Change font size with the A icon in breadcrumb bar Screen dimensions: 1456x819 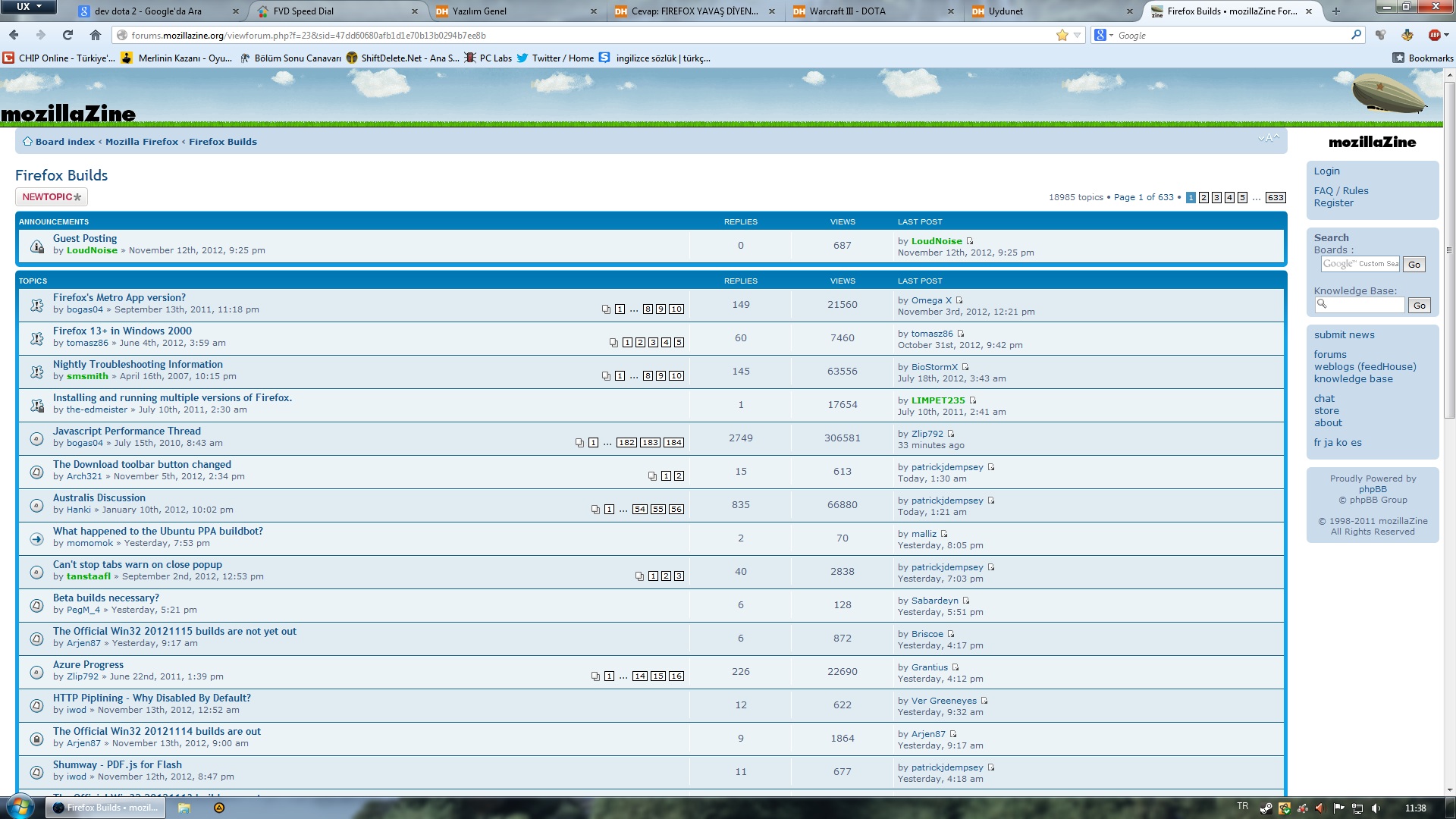pyautogui.click(x=1269, y=138)
